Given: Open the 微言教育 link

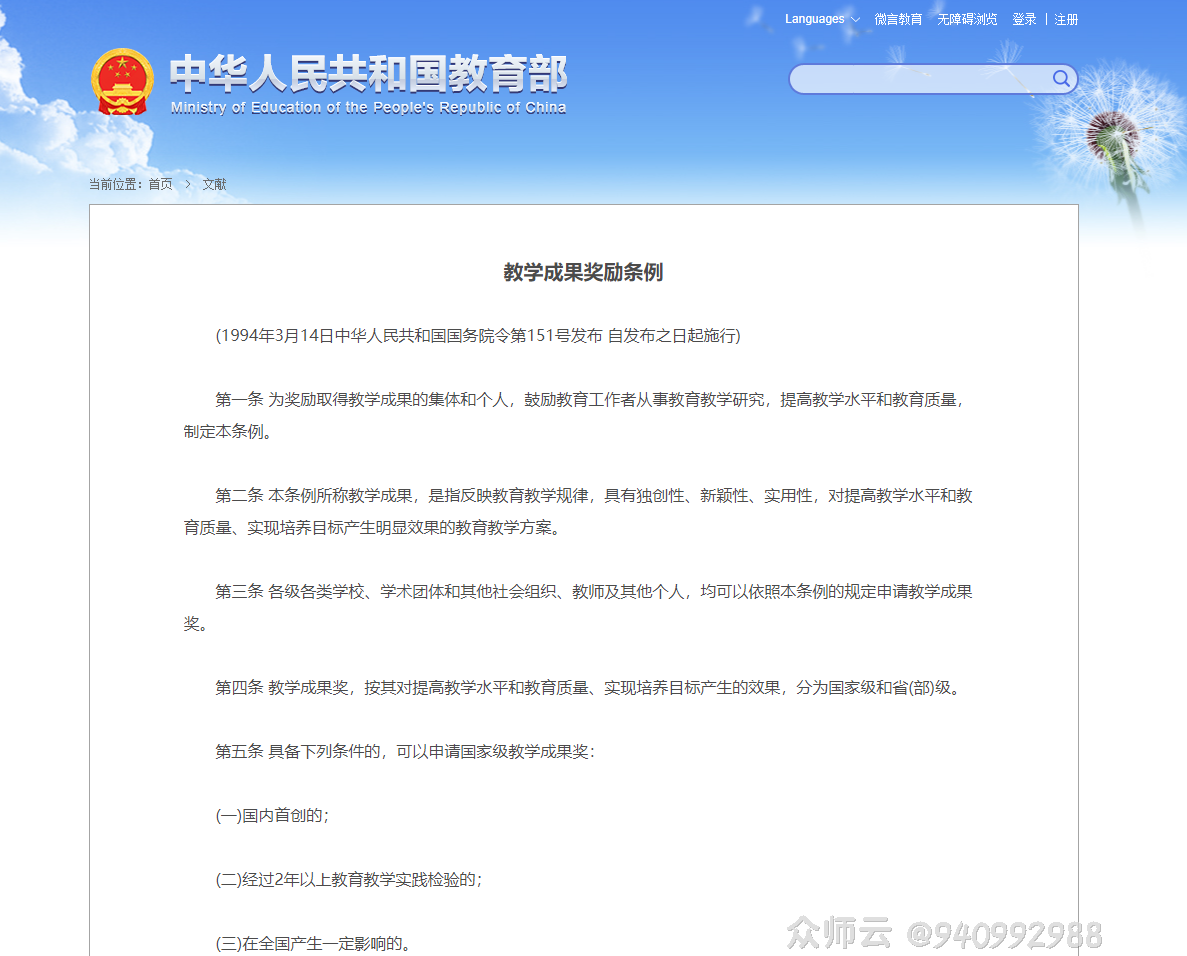Looking at the screenshot, I should 898,19.
